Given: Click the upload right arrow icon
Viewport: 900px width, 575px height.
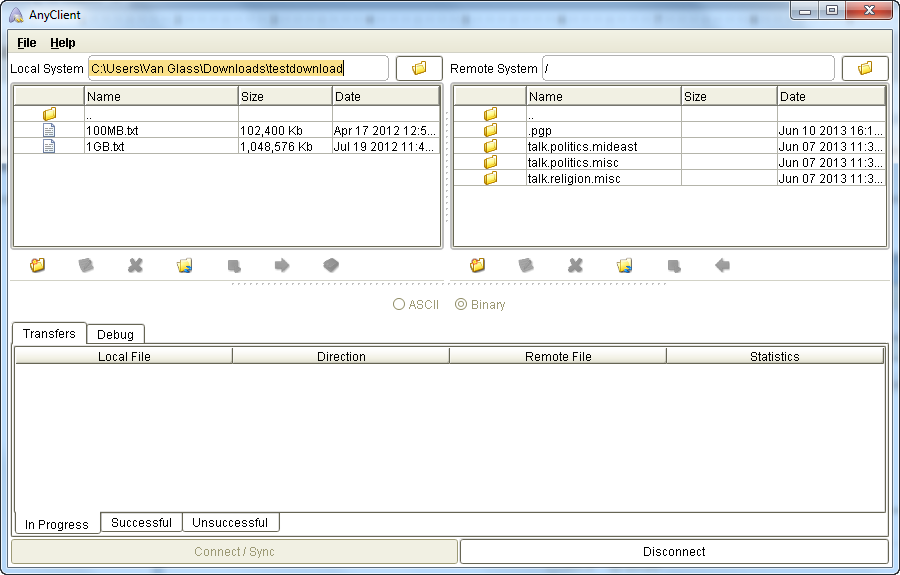Looking at the screenshot, I should click(x=282, y=265).
